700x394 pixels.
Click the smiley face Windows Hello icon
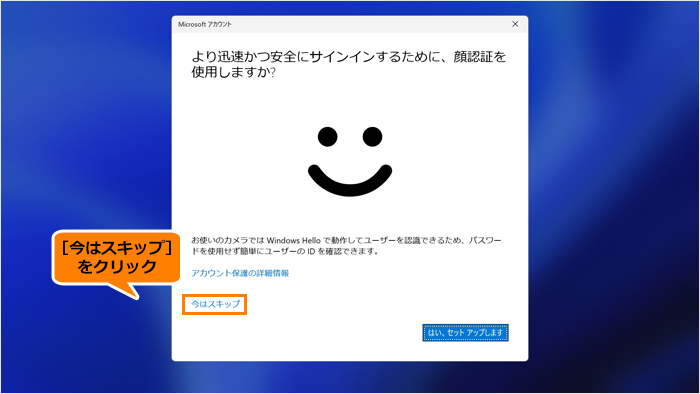350,161
